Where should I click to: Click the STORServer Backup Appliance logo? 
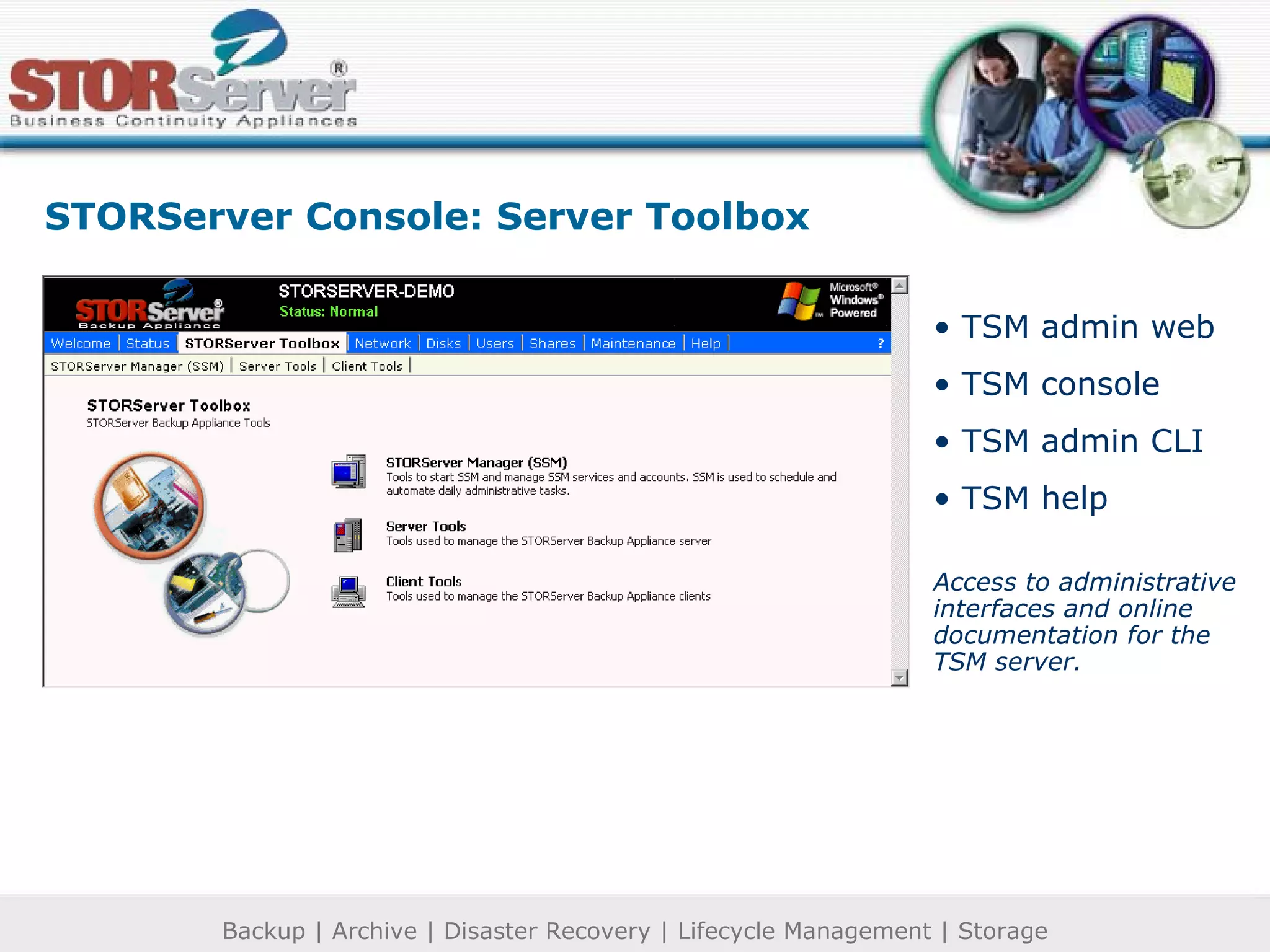pos(149,305)
